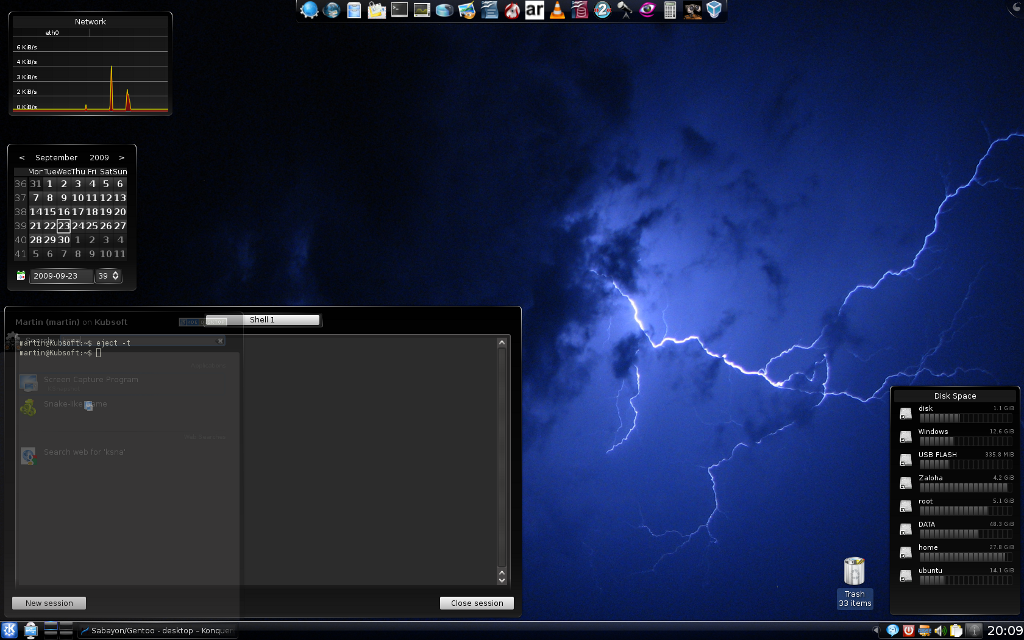
Task: Select the Shell 1 tab
Action: [262, 320]
